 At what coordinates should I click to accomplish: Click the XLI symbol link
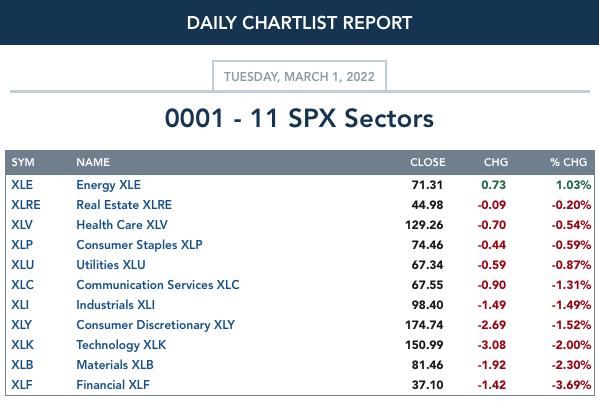coord(20,305)
